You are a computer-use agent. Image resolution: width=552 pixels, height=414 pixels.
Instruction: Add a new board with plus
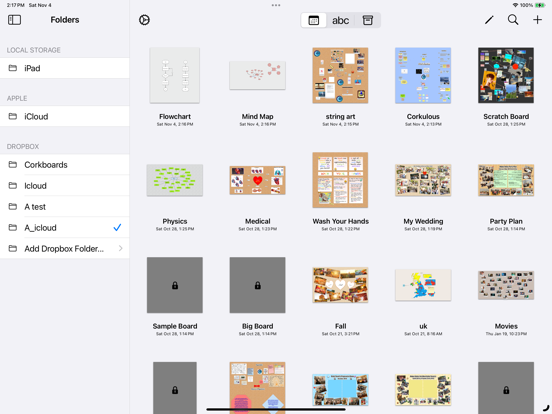537,20
